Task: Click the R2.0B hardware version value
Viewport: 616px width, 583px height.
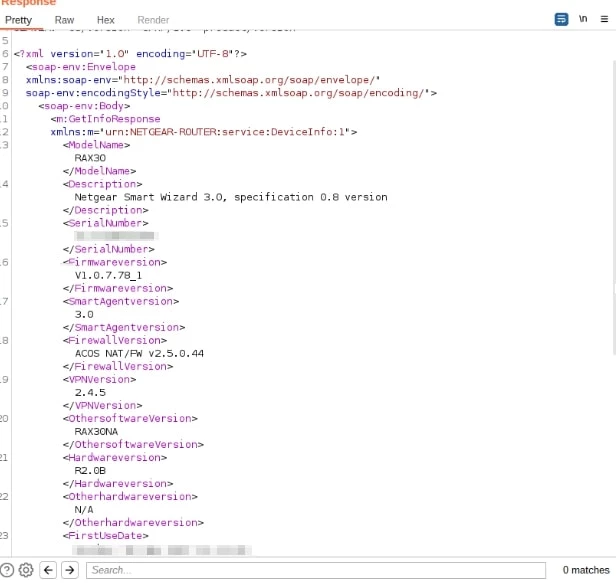Action: 90,470
